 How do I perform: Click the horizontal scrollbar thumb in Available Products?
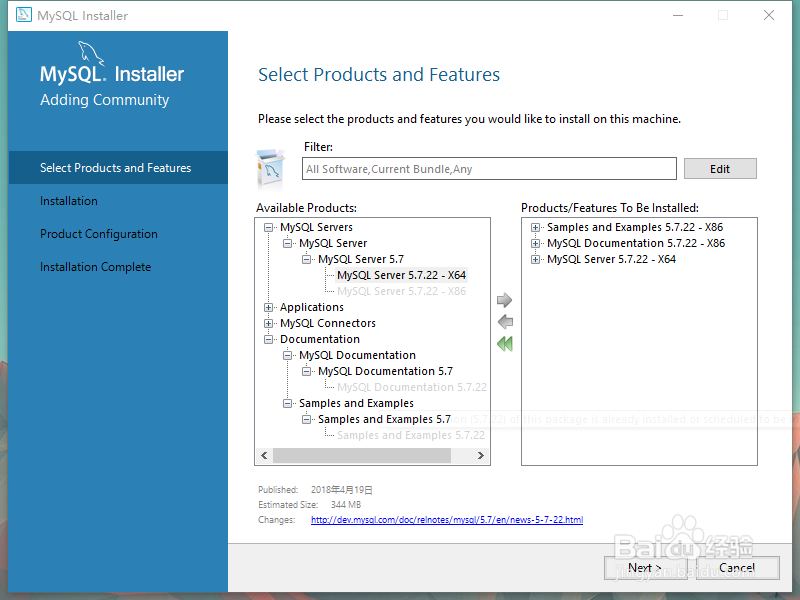[362, 455]
